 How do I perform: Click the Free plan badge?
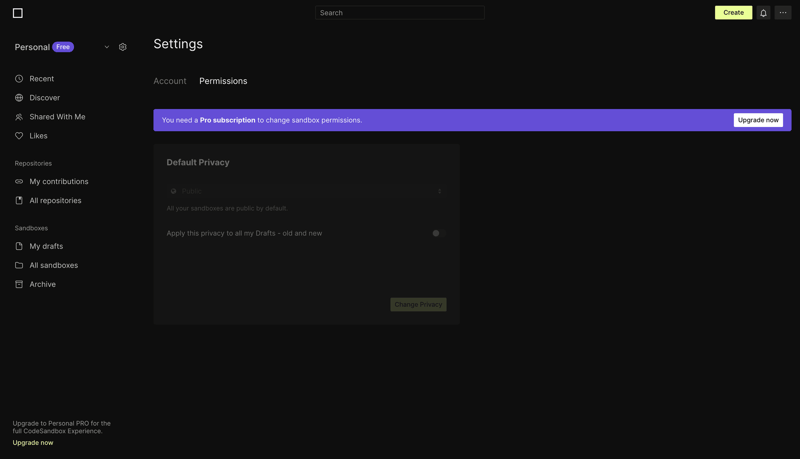click(63, 47)
